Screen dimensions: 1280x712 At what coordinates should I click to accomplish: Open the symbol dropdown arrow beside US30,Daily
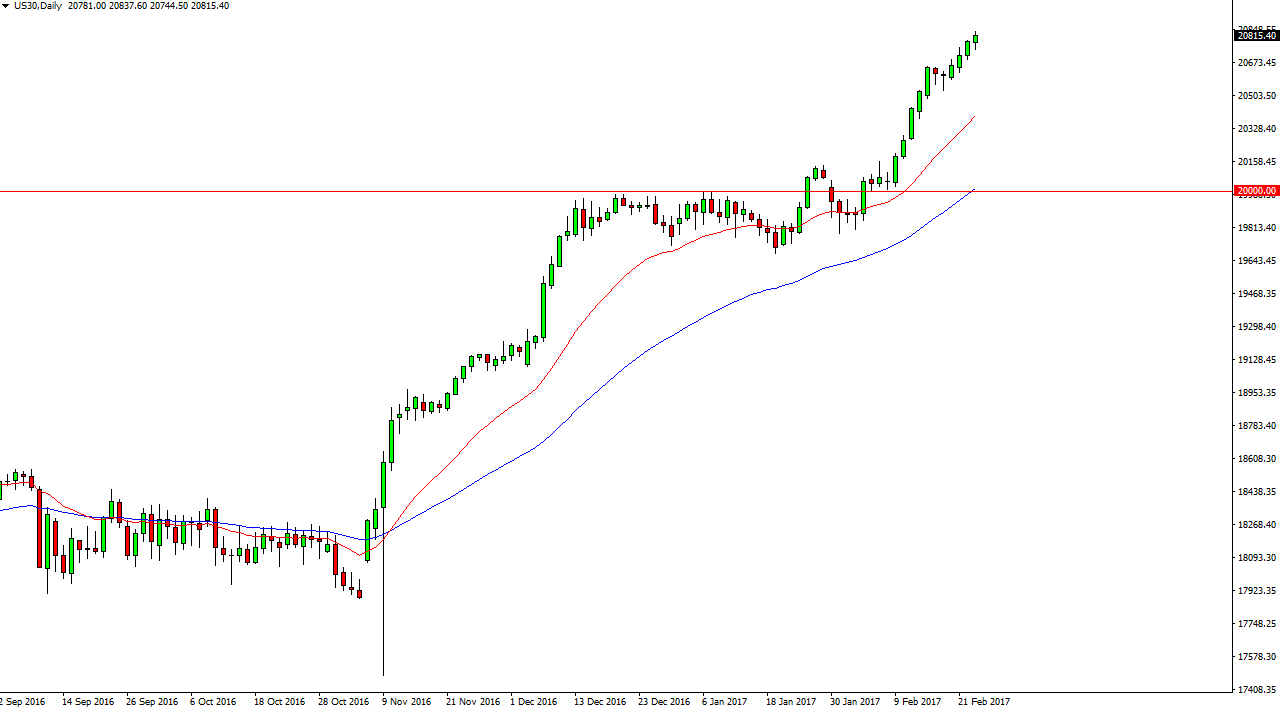pyautogui.click(x=8, y=6)
